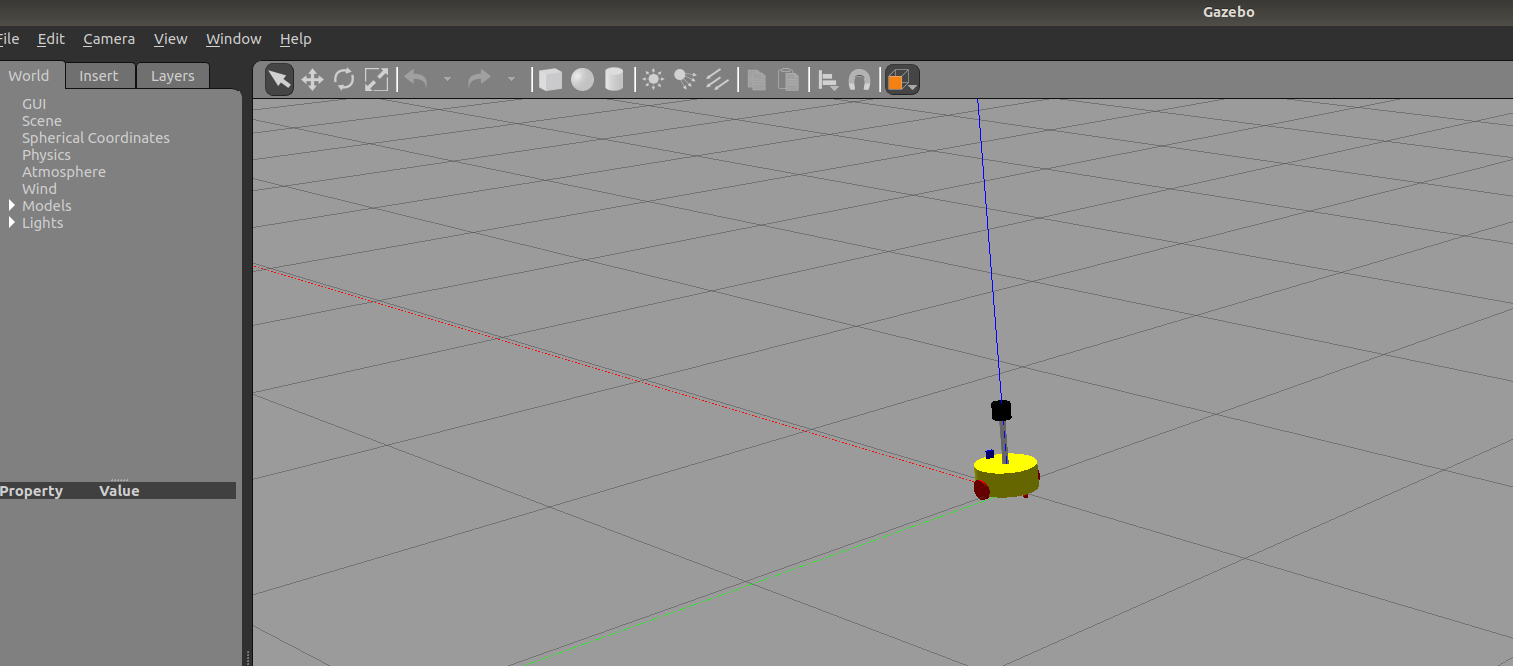Open the View menu
Viewport: 1513px width, 666px height.
click(x=171, y=39)
